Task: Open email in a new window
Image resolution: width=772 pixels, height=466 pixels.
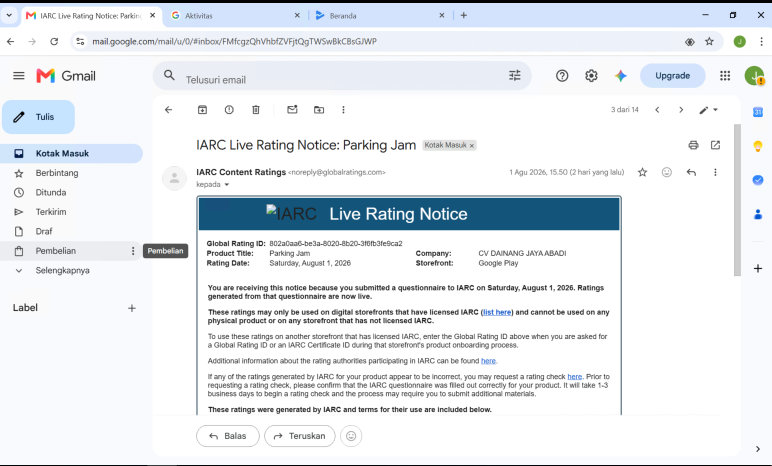Action: [x=715, y=145]
